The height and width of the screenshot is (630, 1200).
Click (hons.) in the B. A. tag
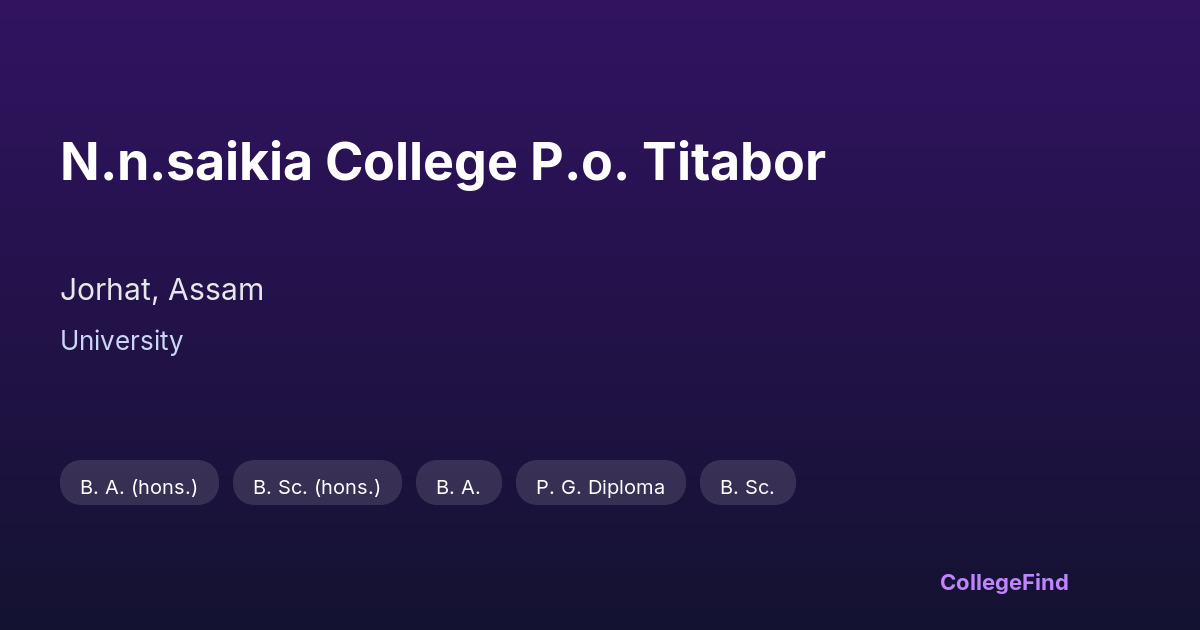[164, 487]
